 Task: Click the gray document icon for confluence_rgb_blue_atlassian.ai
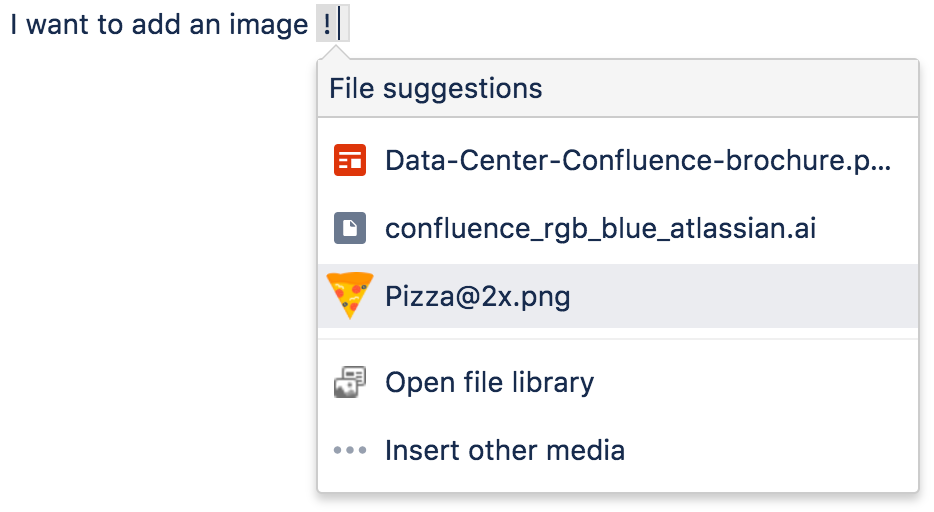350,228
